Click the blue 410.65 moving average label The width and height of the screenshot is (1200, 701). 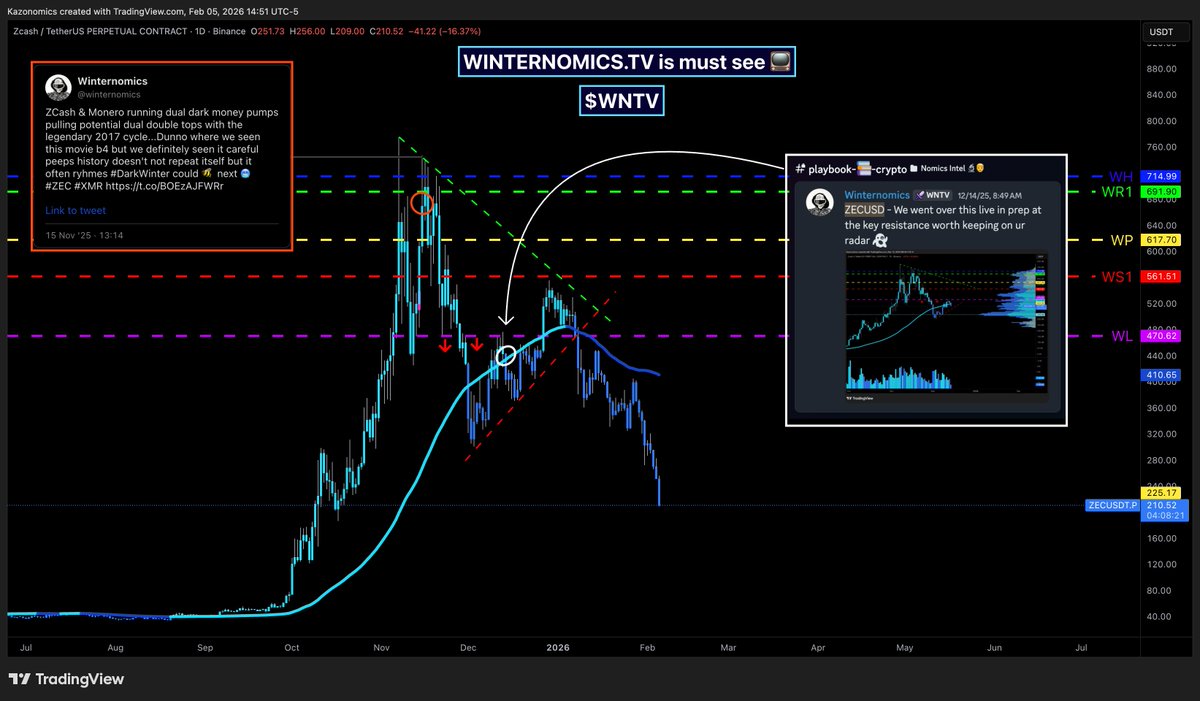pos(1160,375)
